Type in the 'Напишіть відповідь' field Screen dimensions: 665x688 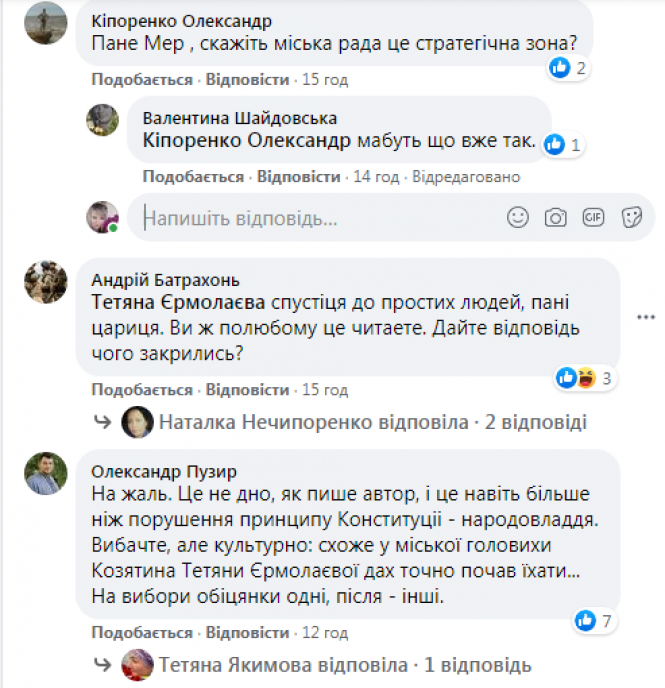[x=320, y=216]
